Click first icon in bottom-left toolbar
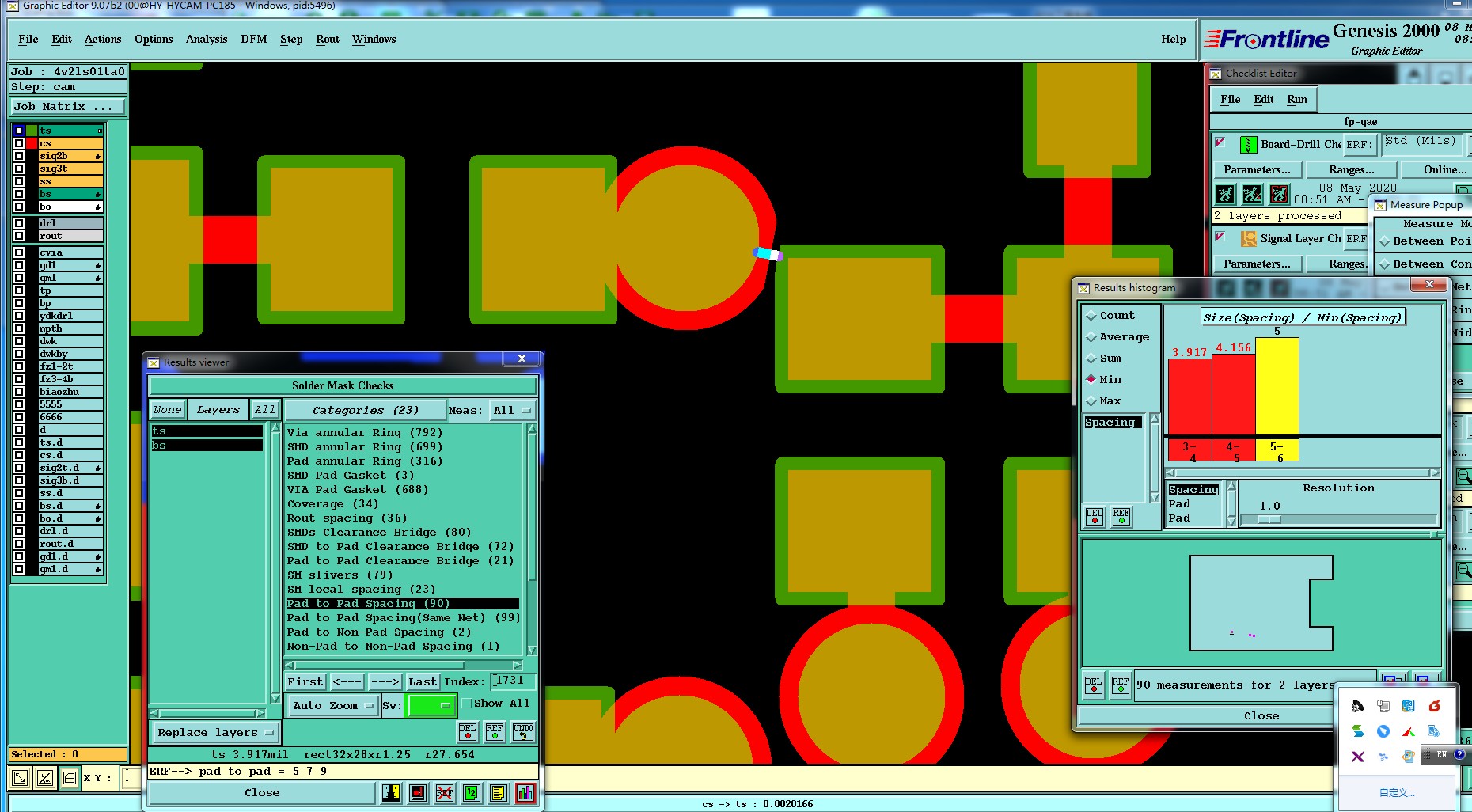 20,778
